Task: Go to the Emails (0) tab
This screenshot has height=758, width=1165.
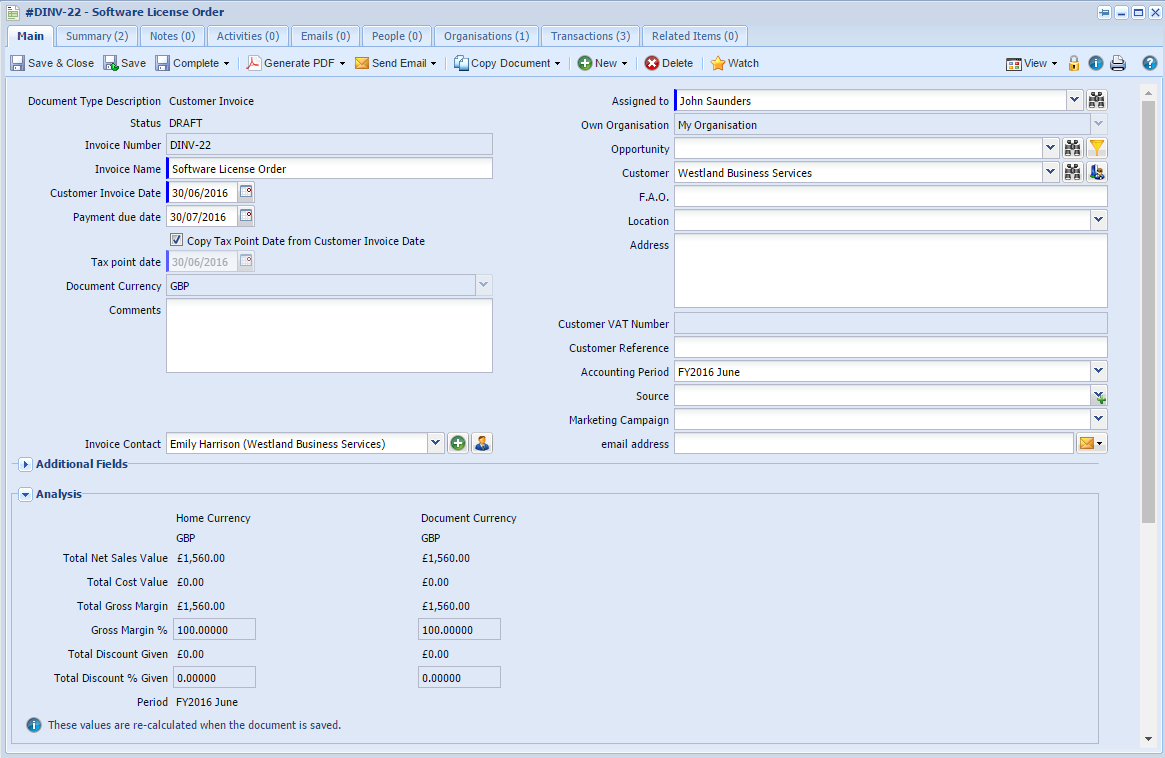Action: 325,36
